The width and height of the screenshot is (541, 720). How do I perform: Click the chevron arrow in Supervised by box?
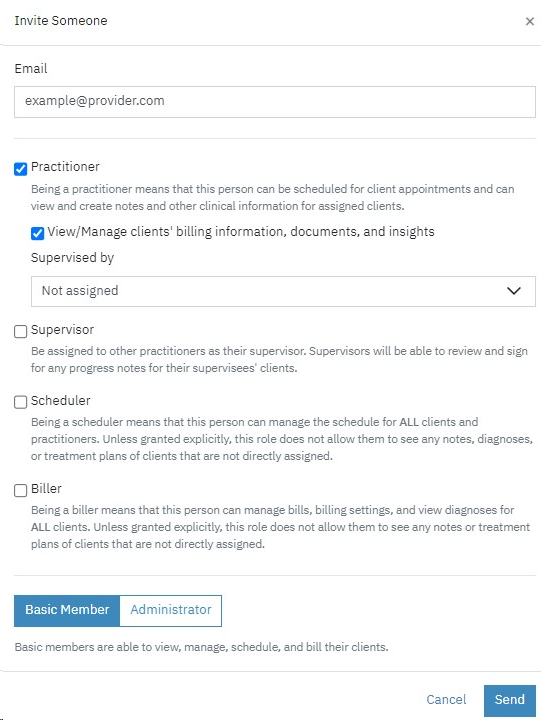click(513, 291)
